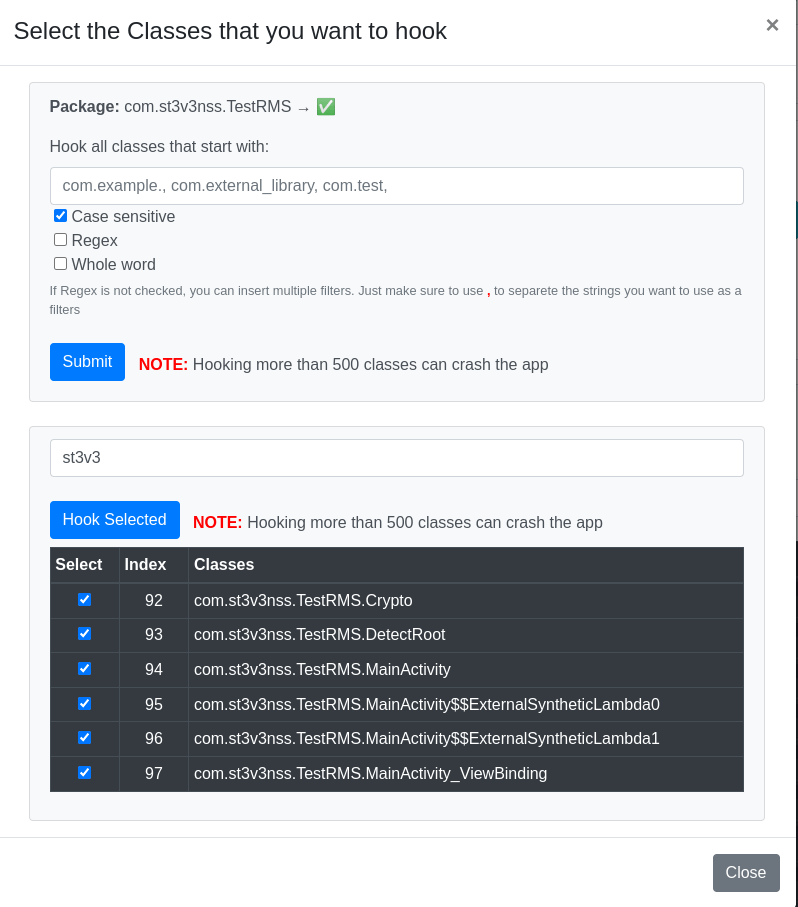Image resolution: width=798 pixels, height=907 pixels.
Task: Enable the Whole word option
Action: (61, 264)
